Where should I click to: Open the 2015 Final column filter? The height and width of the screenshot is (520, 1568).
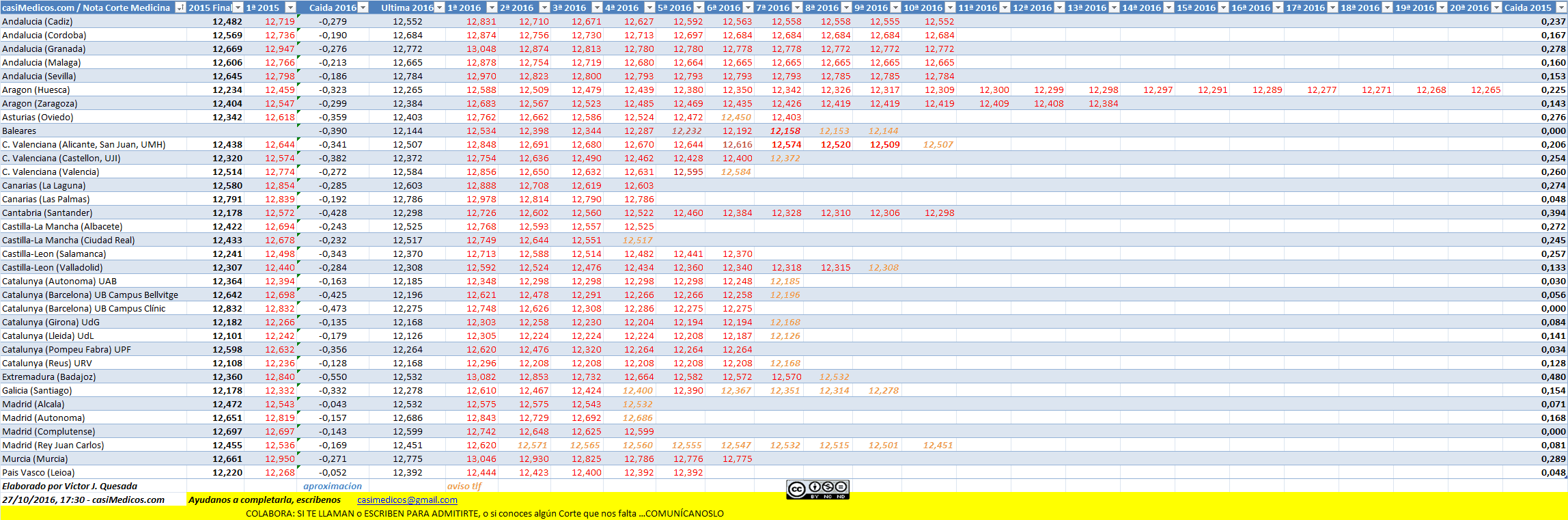click(238, 8)
